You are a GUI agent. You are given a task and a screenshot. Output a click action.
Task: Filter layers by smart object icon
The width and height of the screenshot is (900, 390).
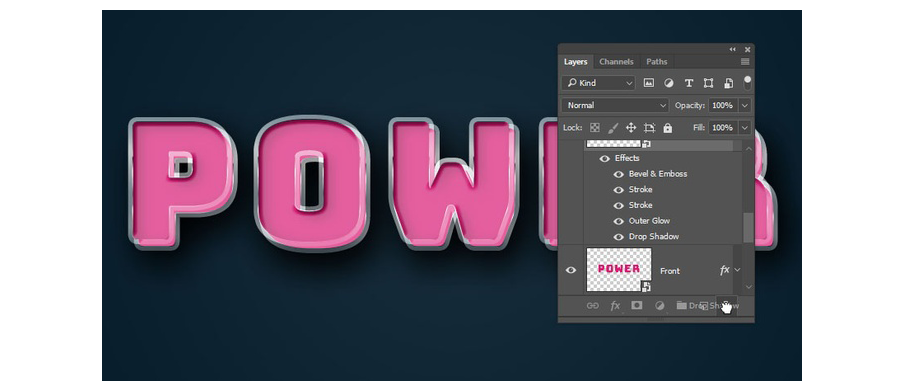point(728,83)
